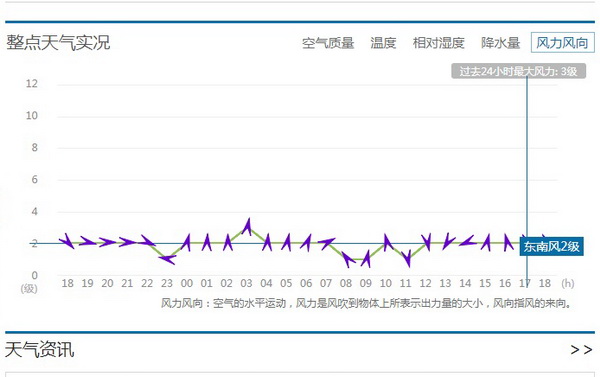The width and height of the screenshot is (600, 377).
Task: Open the 天气资讯 section heading
Action: 39,350
